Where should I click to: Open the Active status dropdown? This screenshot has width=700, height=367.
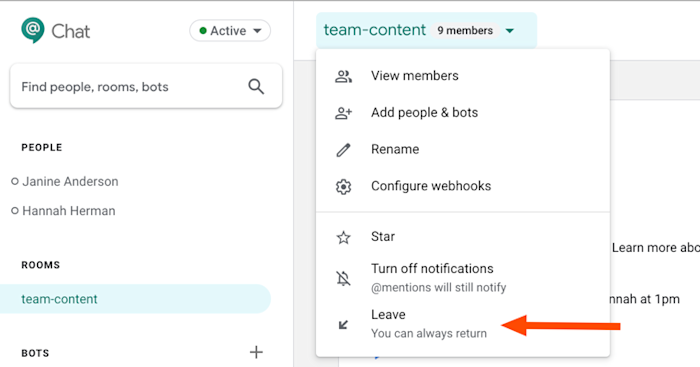[x=230, y=31]
